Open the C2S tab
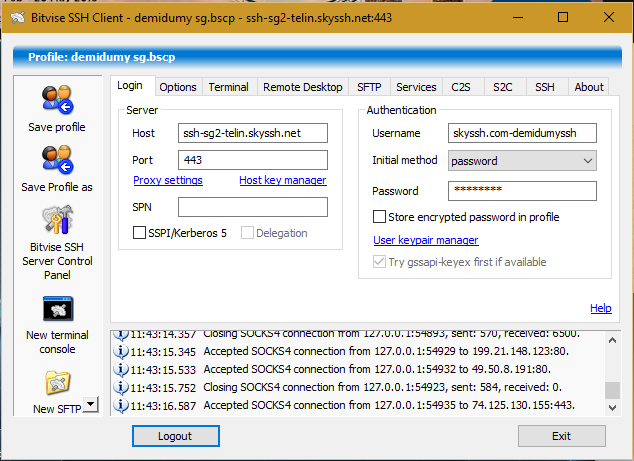This screenshot has width=634, height=461. click(461, 87)
